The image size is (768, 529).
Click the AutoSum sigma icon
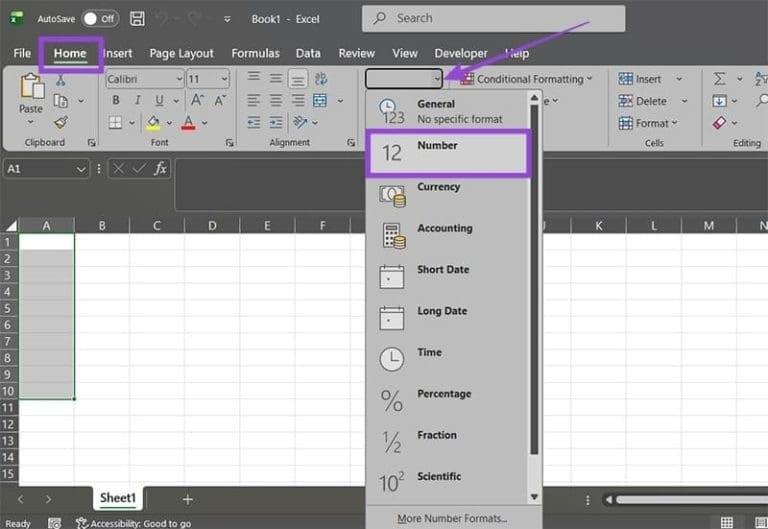point(719,79)
